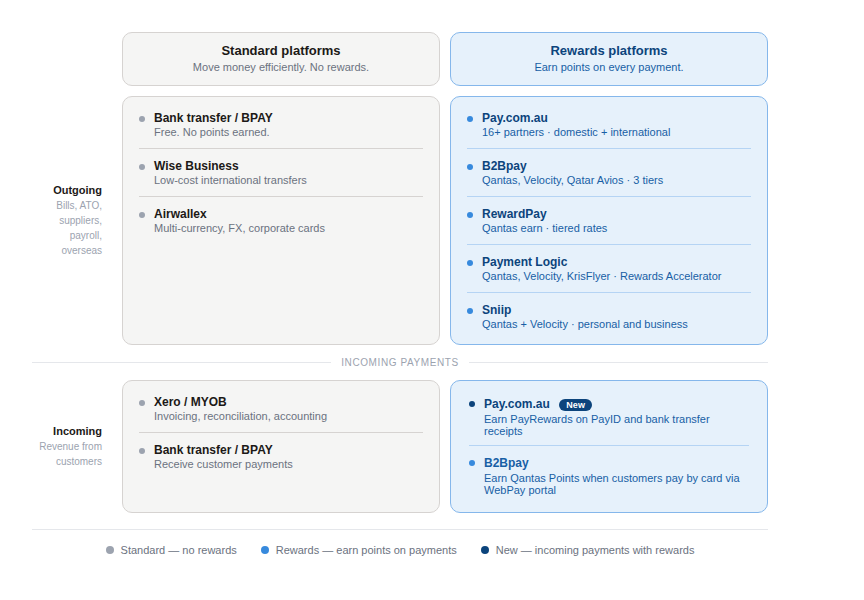Screen dimensions: 864x600
Task: Click 'Qantas, Velocity, KrisFlyer · Rewards Accelerator' text
Action: [x=602, y=276]
